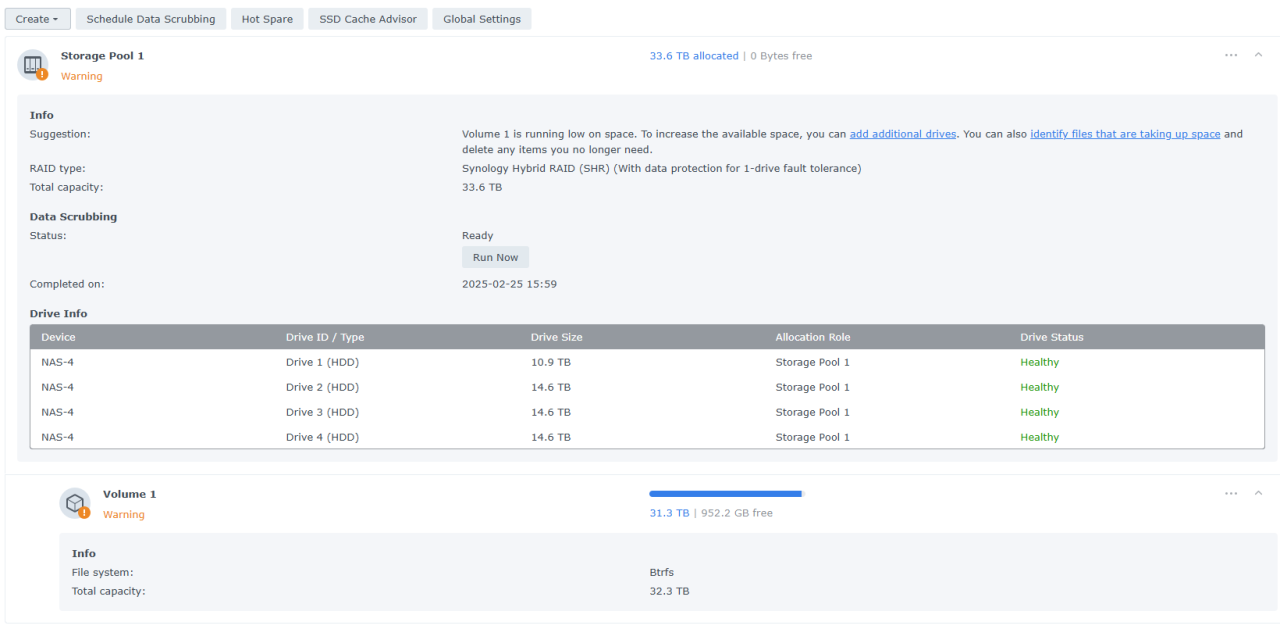Screen dimensions: 1280x629
Task: Open Global Settings
Action: click(x=482, y=19)
